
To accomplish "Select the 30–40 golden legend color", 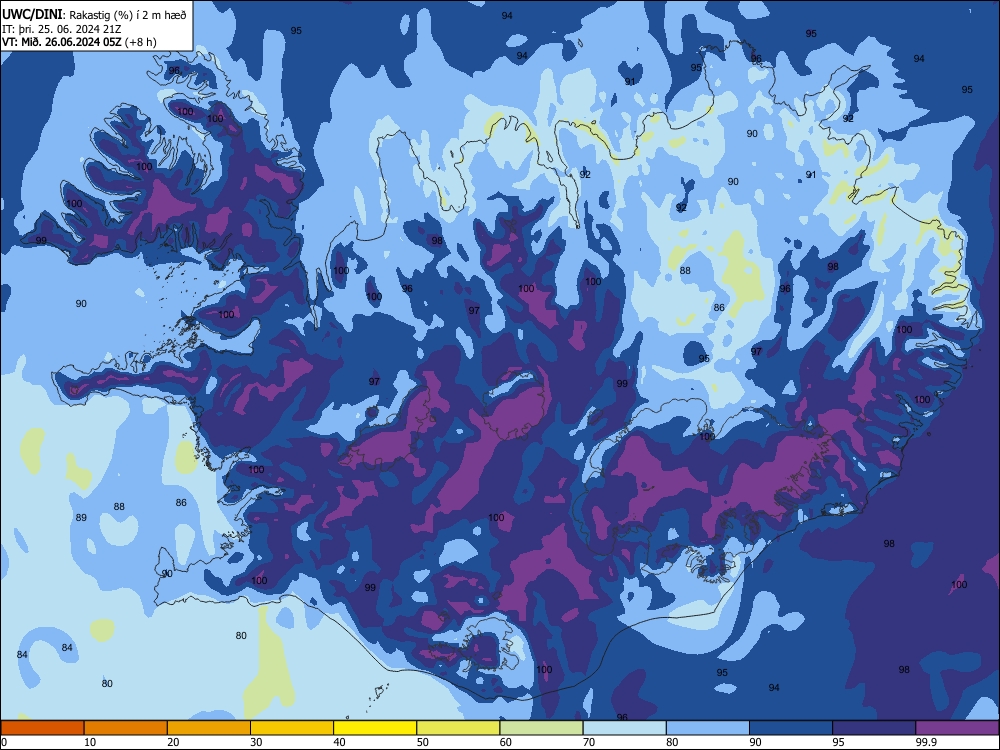I will pos(292,728).
